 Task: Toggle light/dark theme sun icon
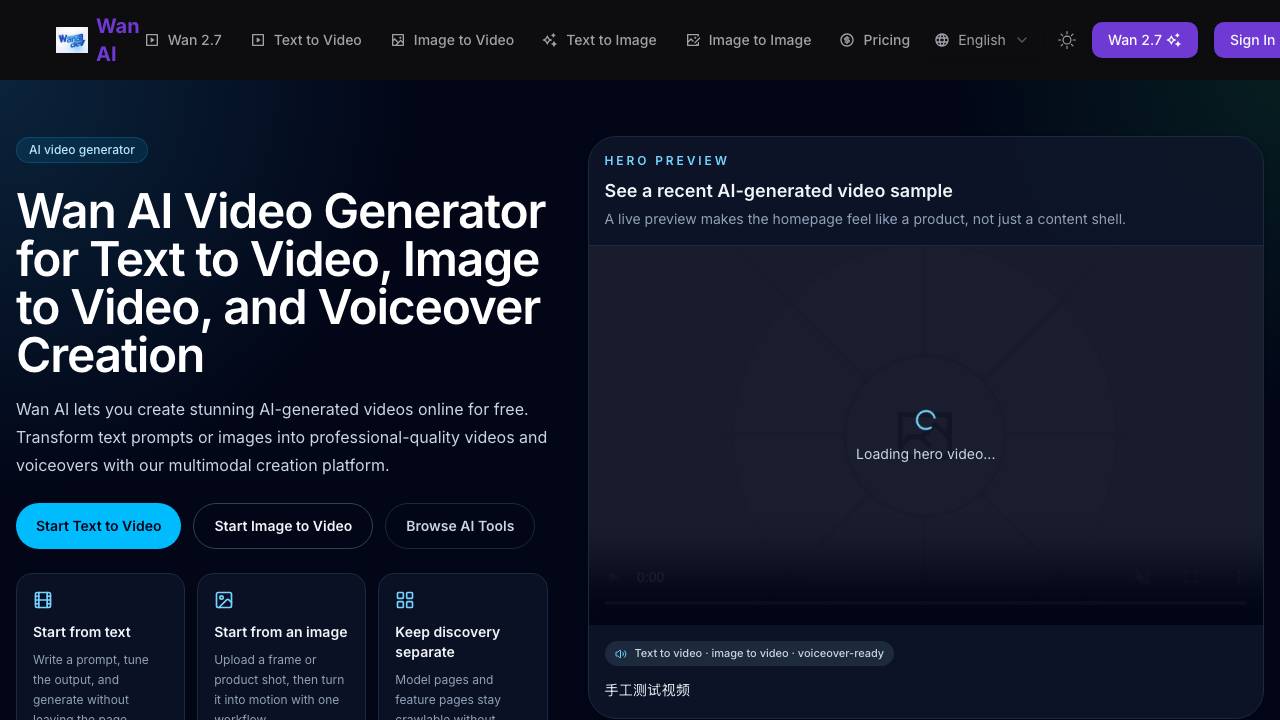[x=1067, y=40]
